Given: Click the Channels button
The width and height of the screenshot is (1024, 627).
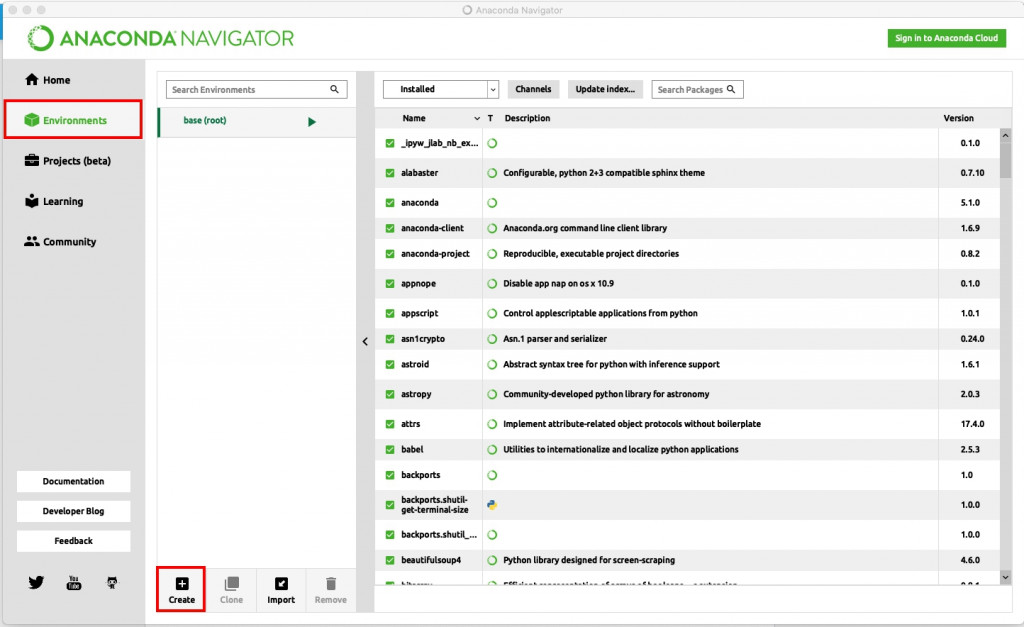Looking at the screenshot, I should [533, 89].
